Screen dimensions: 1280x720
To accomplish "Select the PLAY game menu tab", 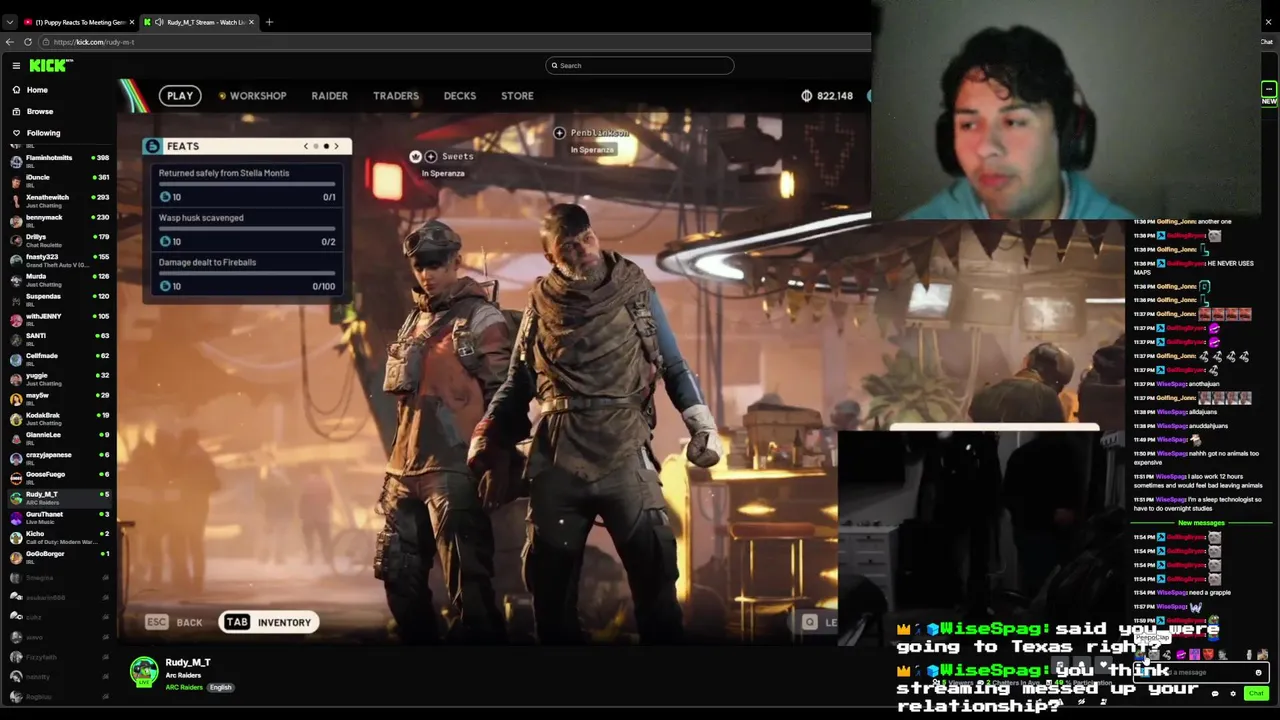I will [180, 96].
